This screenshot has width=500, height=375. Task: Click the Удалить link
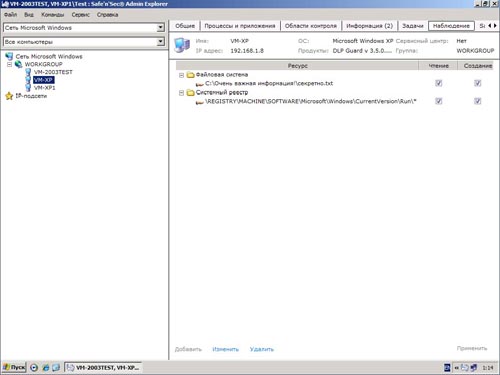pos(262,349)
